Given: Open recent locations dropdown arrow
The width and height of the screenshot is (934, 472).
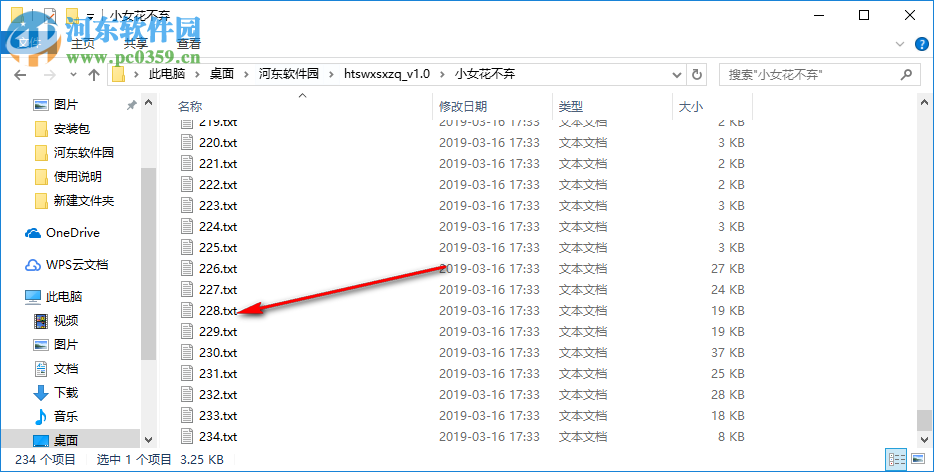Looking at the screenshot, I should [x=73, y=74].
